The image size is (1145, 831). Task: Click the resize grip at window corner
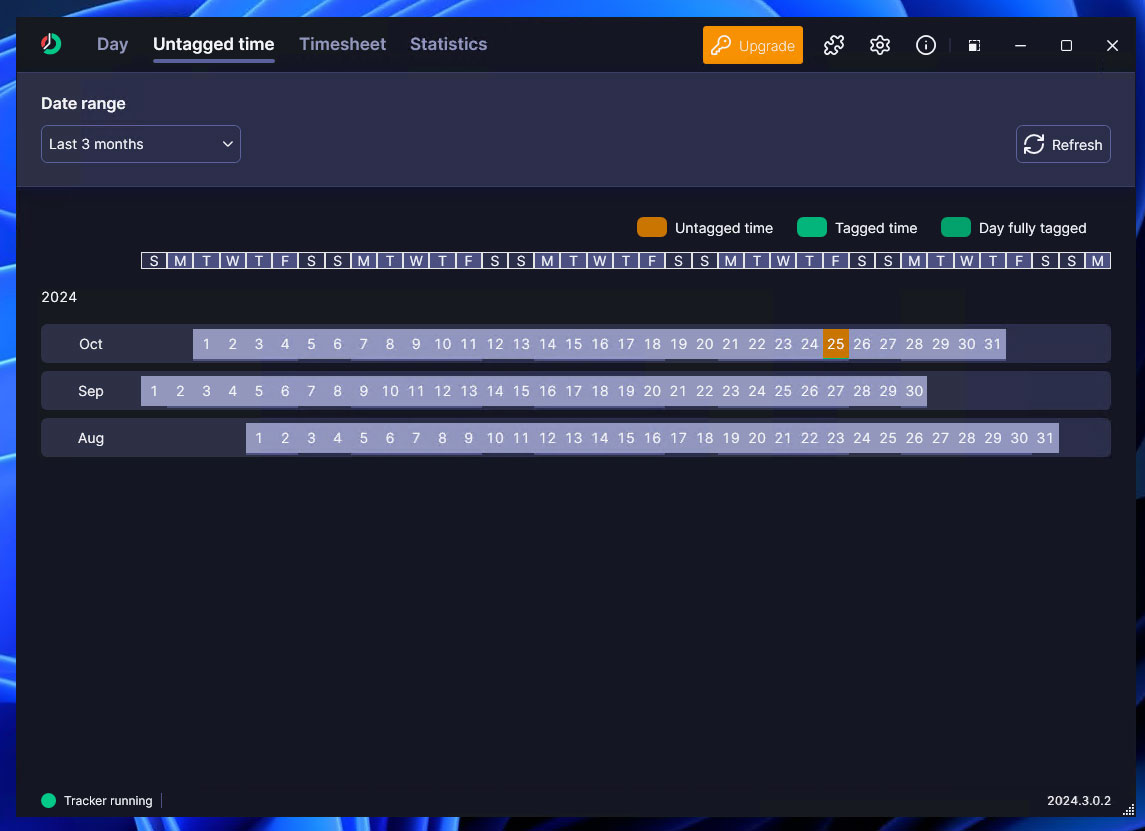pos(1129,811)
